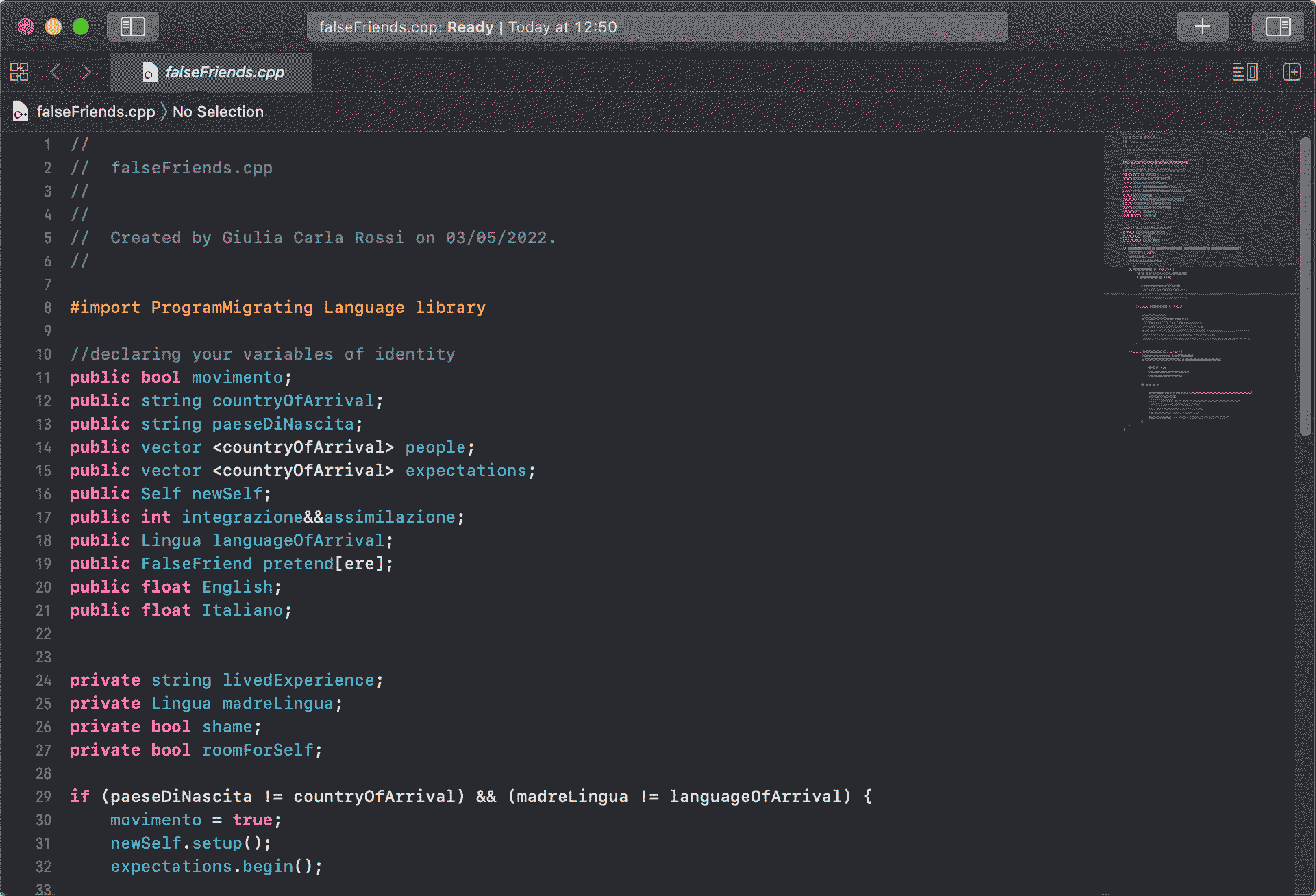
Task: Open related items via C++ icon in jump bar
Action: (x=21, y=112)
